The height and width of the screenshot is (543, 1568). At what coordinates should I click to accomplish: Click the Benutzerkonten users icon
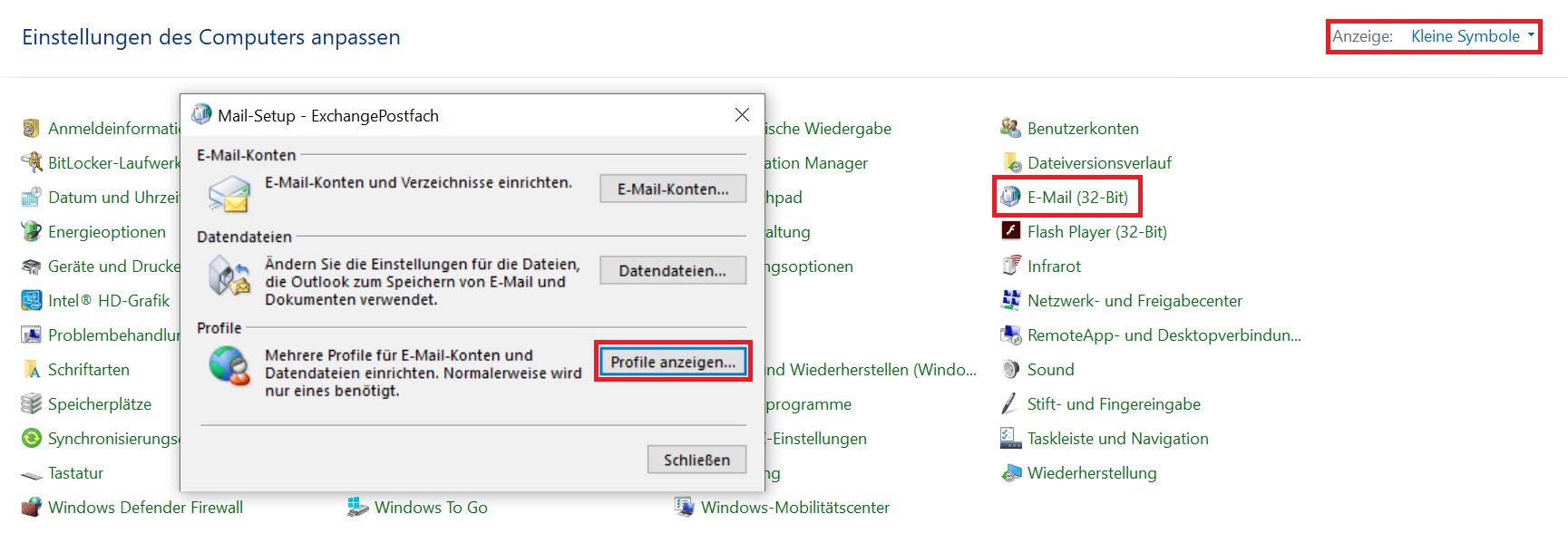point(1010,128)
